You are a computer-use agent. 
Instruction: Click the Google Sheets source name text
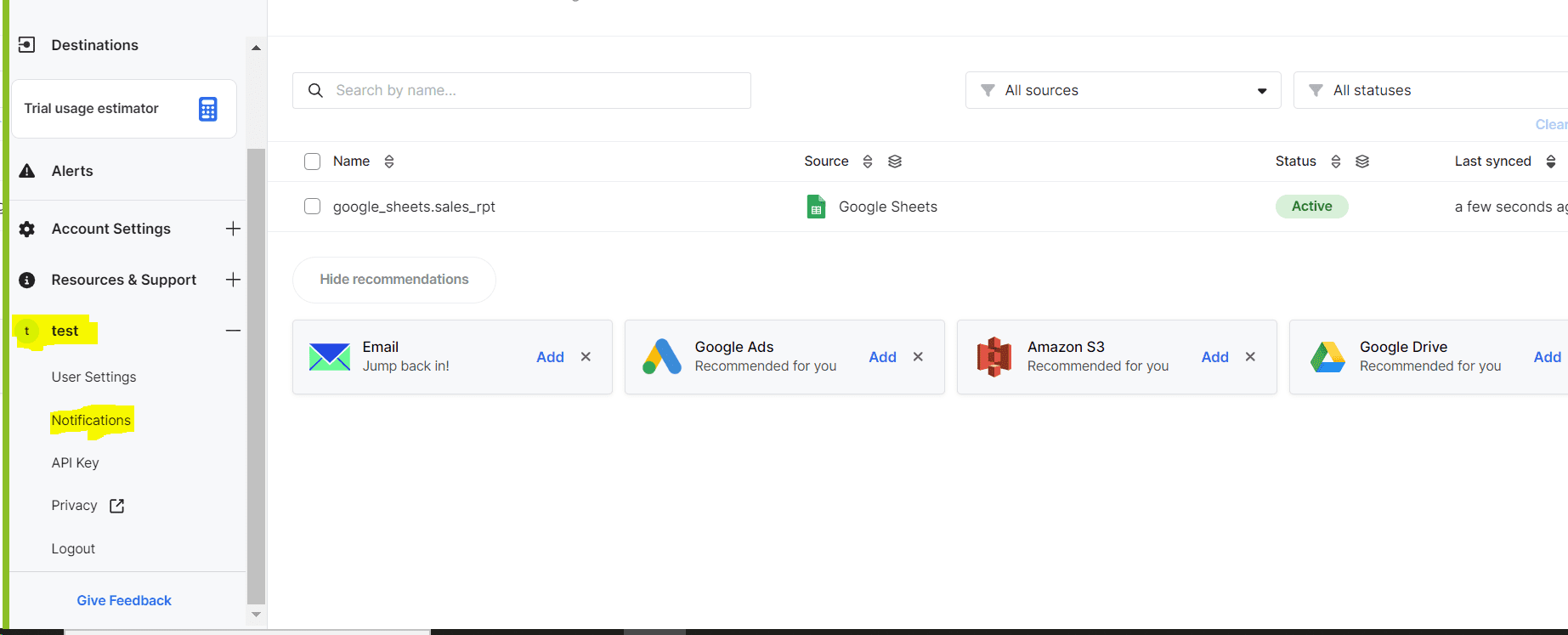click(x=888, y=207)
